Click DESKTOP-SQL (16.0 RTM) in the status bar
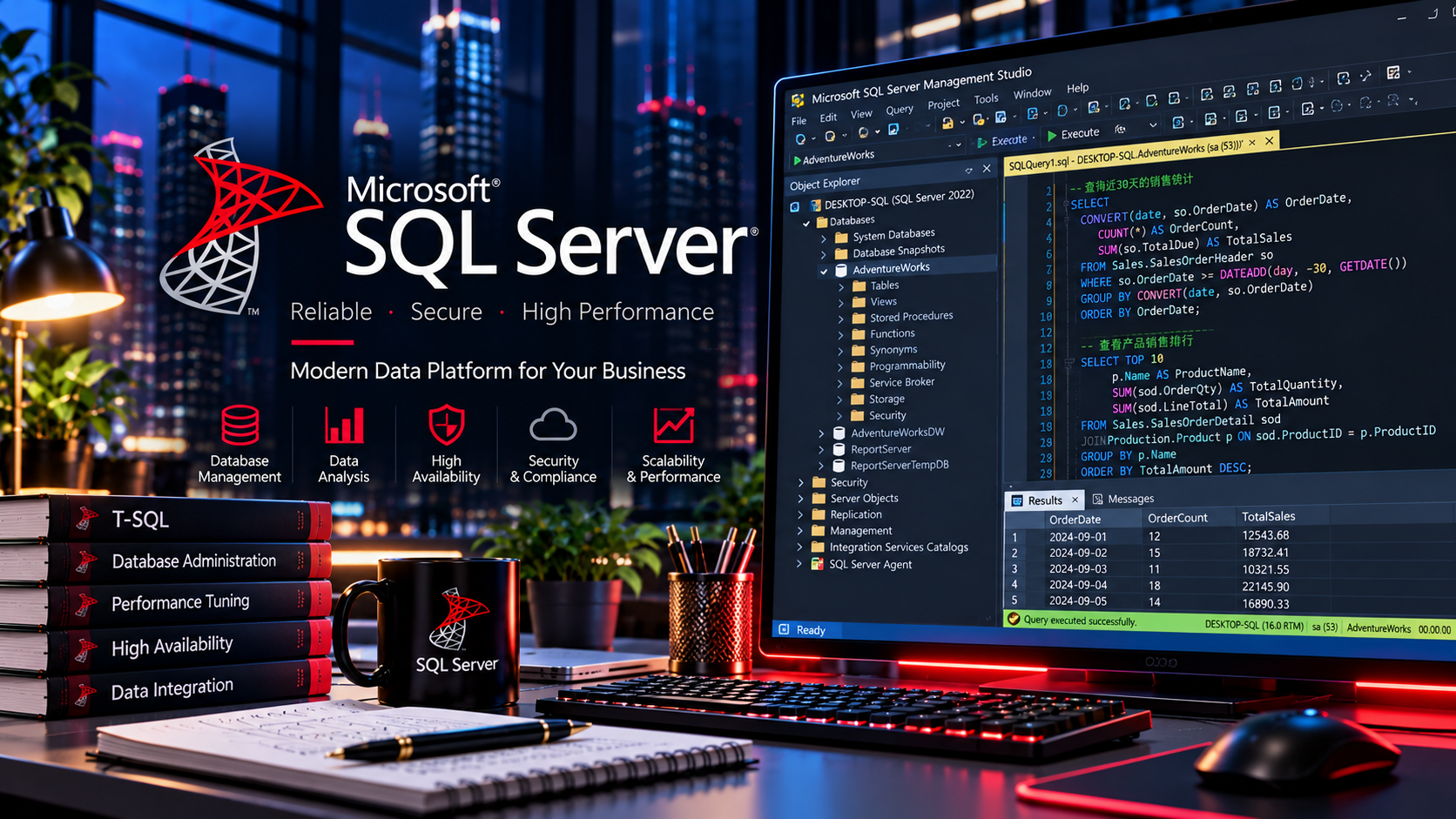This screenshot has width=1456, height=819. coord(1254,625)
